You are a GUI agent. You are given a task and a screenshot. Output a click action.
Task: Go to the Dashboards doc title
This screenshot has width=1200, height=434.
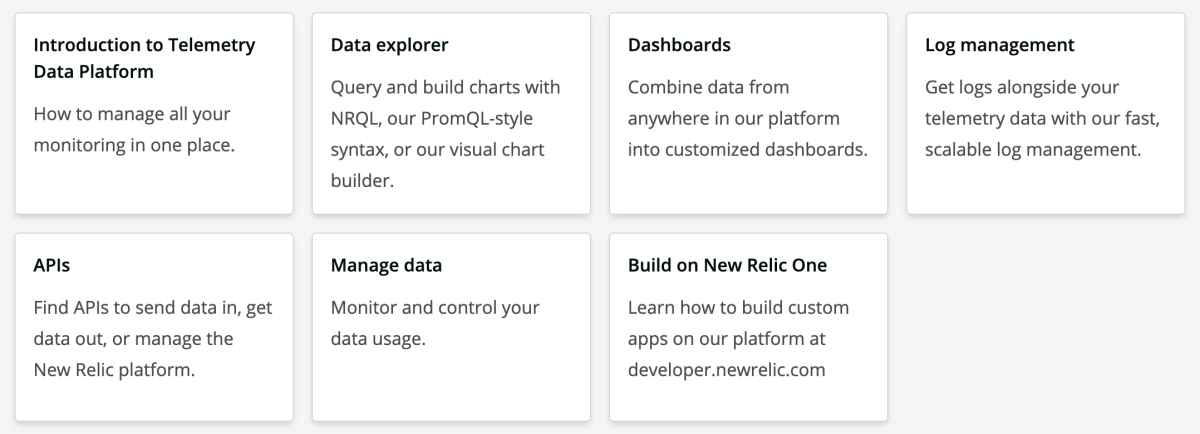[679, 45]
